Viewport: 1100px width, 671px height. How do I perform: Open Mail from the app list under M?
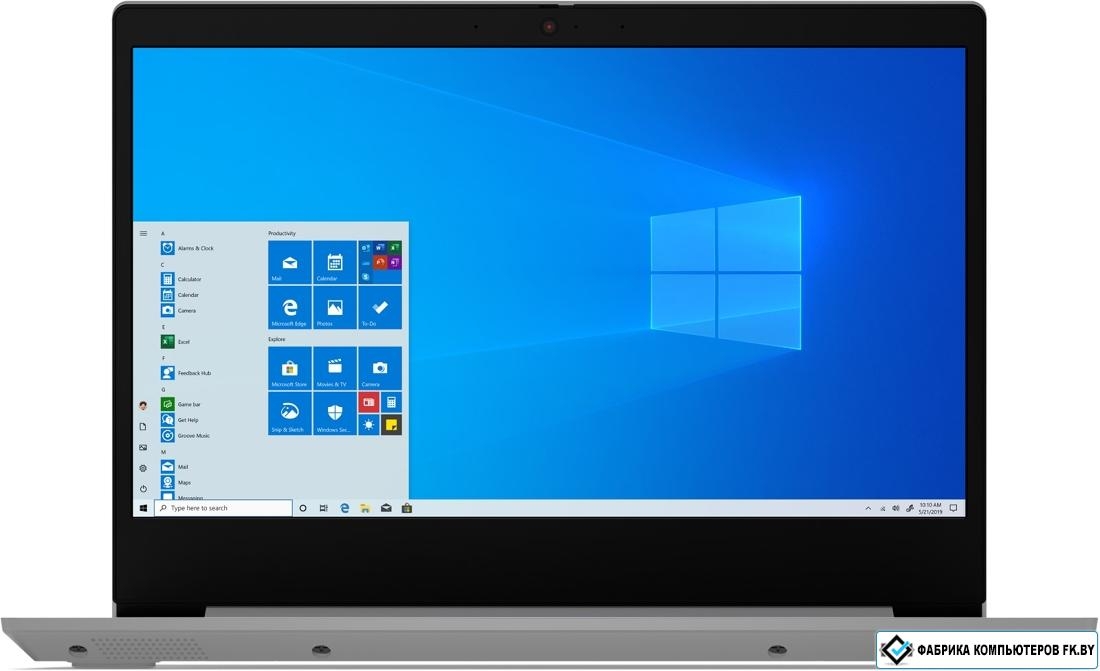click(x=175, y=467)
